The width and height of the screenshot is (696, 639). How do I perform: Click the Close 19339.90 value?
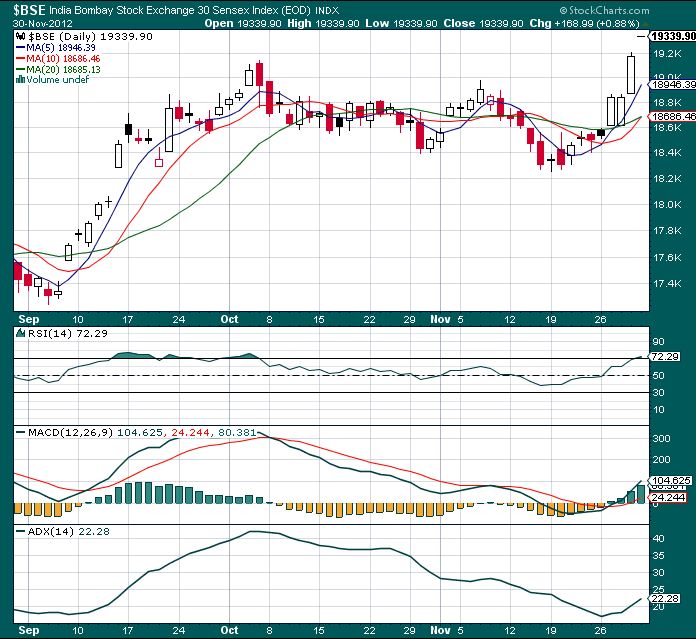(x=483, y=24)
